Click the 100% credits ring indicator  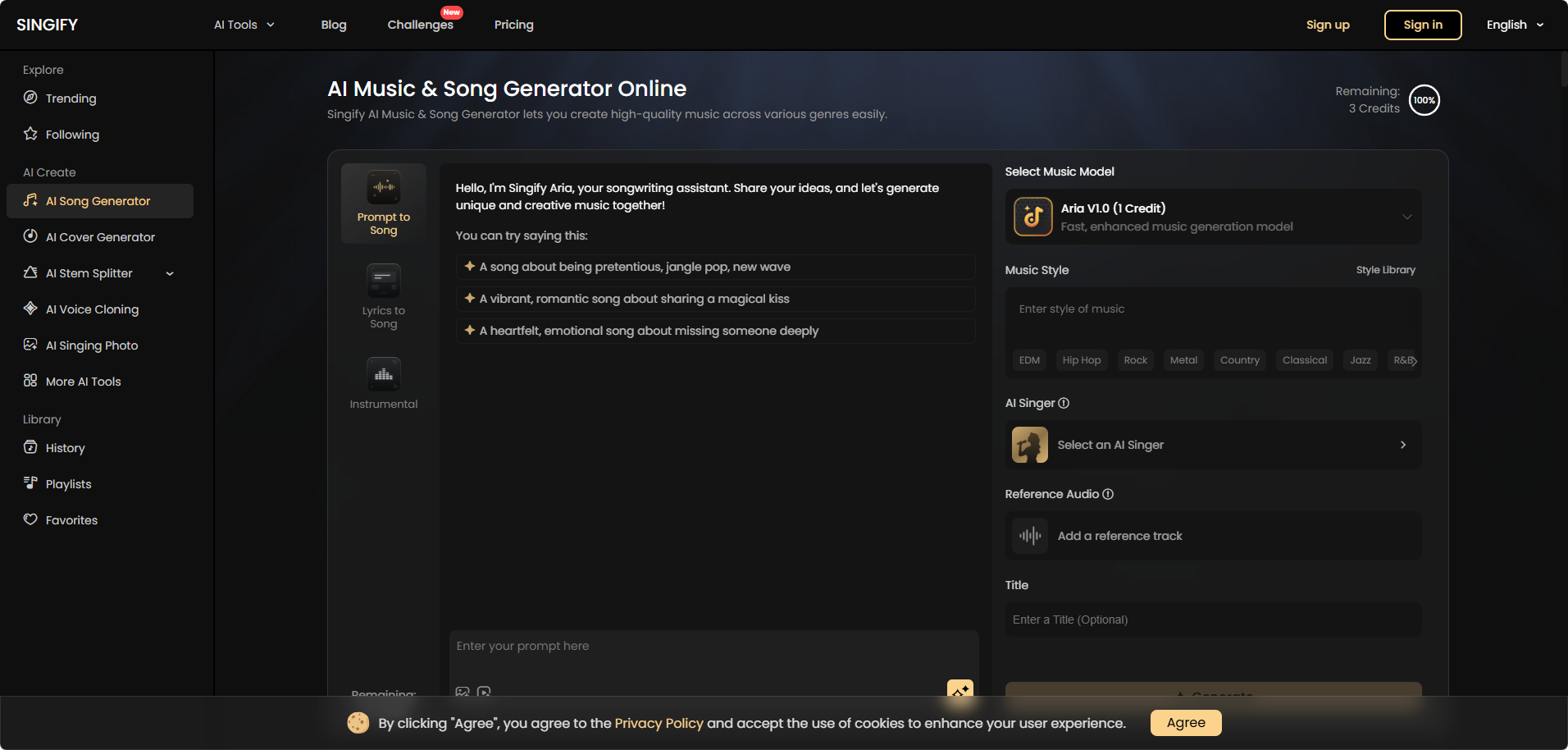coord(1424,100)
